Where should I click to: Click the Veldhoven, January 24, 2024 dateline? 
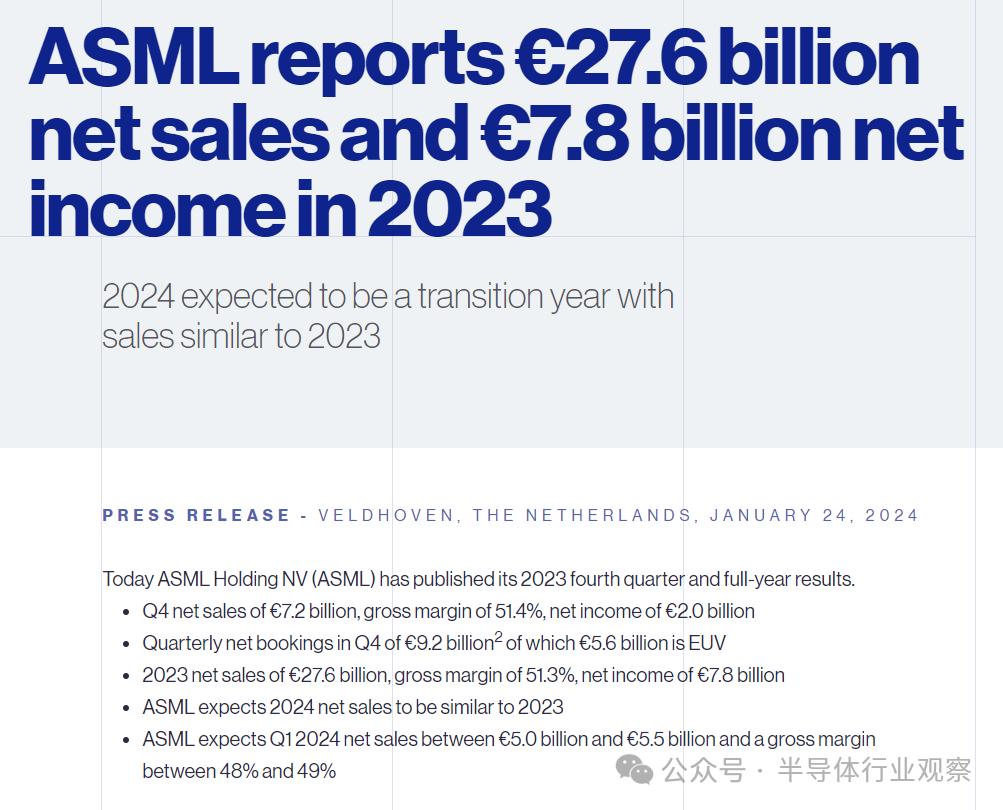pyautogui.click(x=618, y=515)
